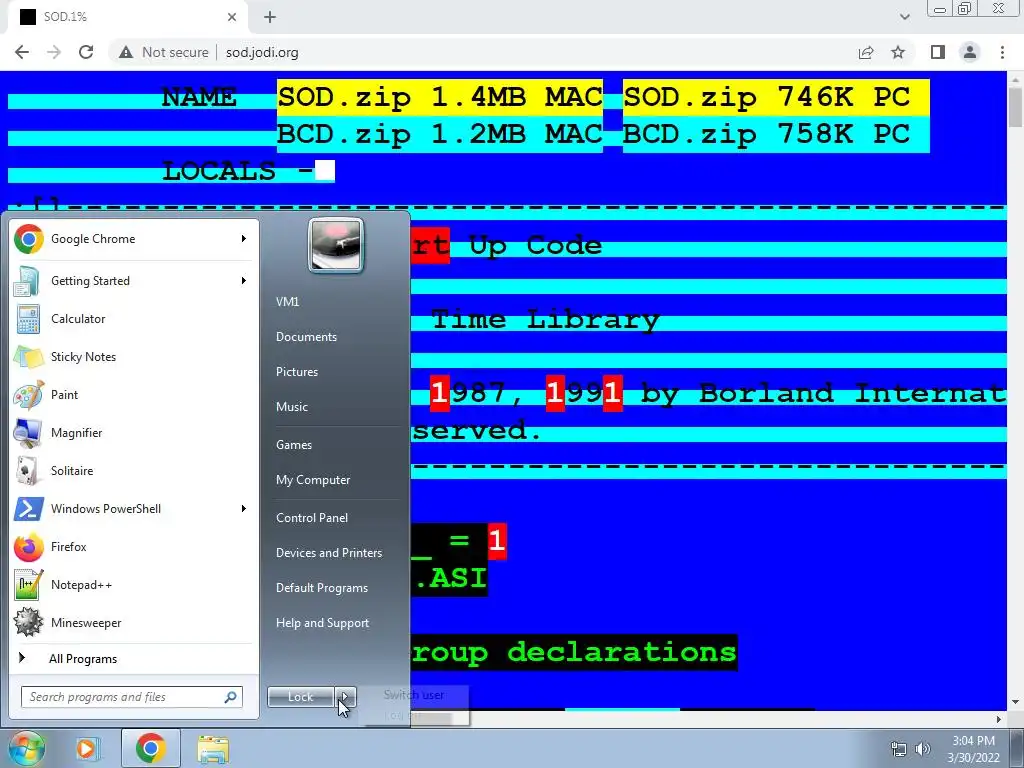Click Chrome icon in taskbar
The height and width of the screenshot is (768, 1024).
(x=150, y=748)
